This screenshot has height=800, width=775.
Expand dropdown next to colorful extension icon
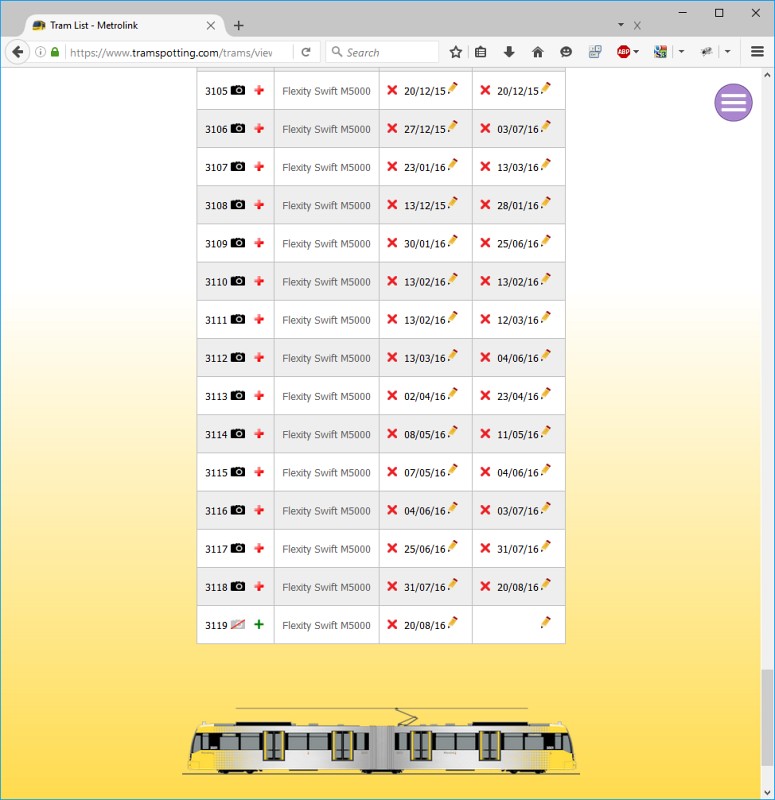pos(681,52)
